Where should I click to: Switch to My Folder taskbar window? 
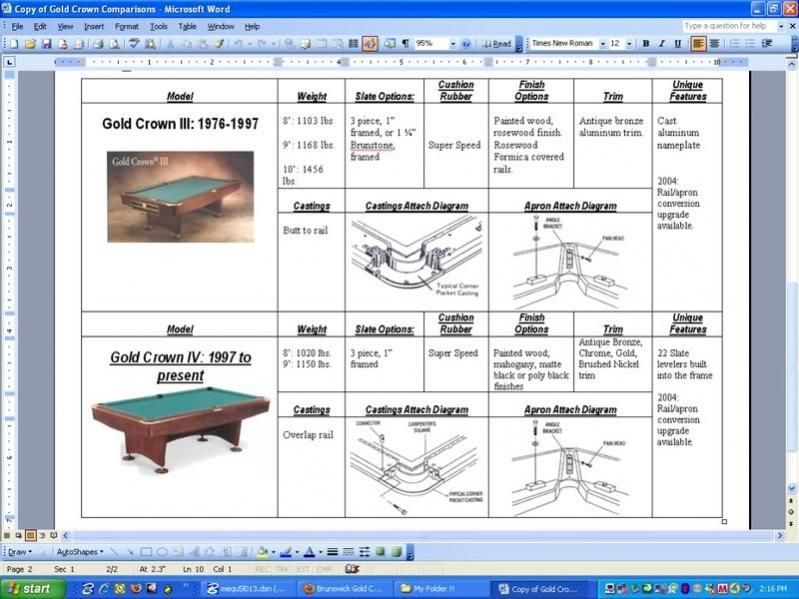click(x=440, y=589)
